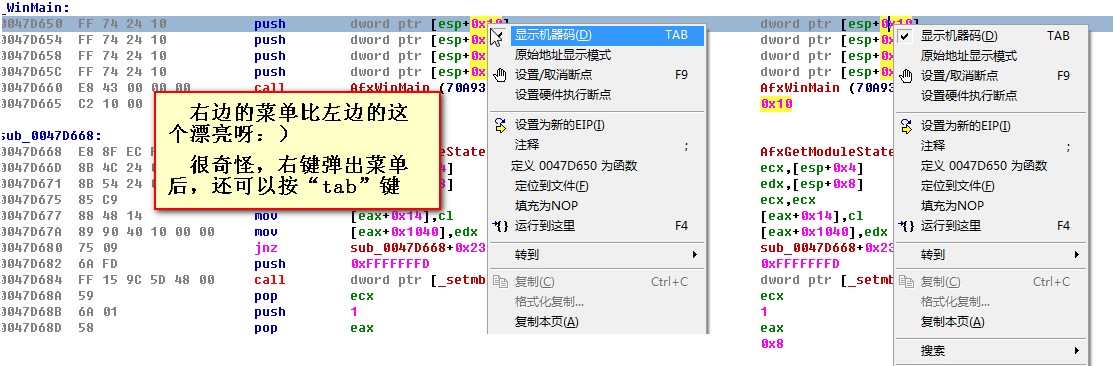
Task: Select the 0047D65C push instruction row
Action: (x=245, y=72)
